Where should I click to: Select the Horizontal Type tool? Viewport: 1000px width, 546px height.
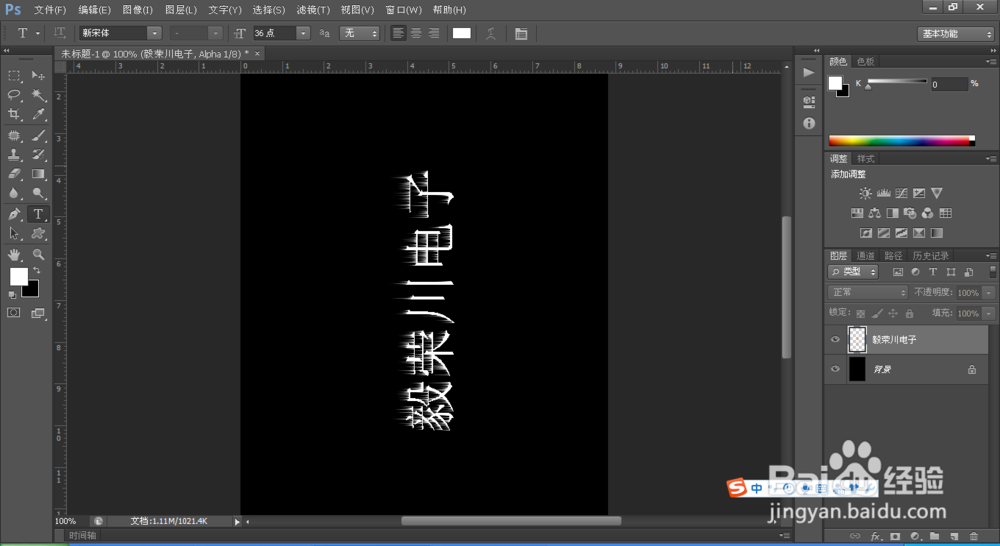point(38,214)
